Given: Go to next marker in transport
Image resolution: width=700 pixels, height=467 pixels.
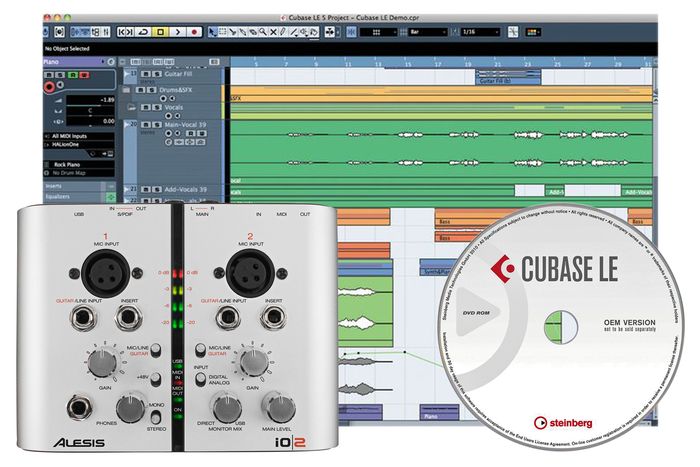Looking at the screenshot, I should 129,32.
